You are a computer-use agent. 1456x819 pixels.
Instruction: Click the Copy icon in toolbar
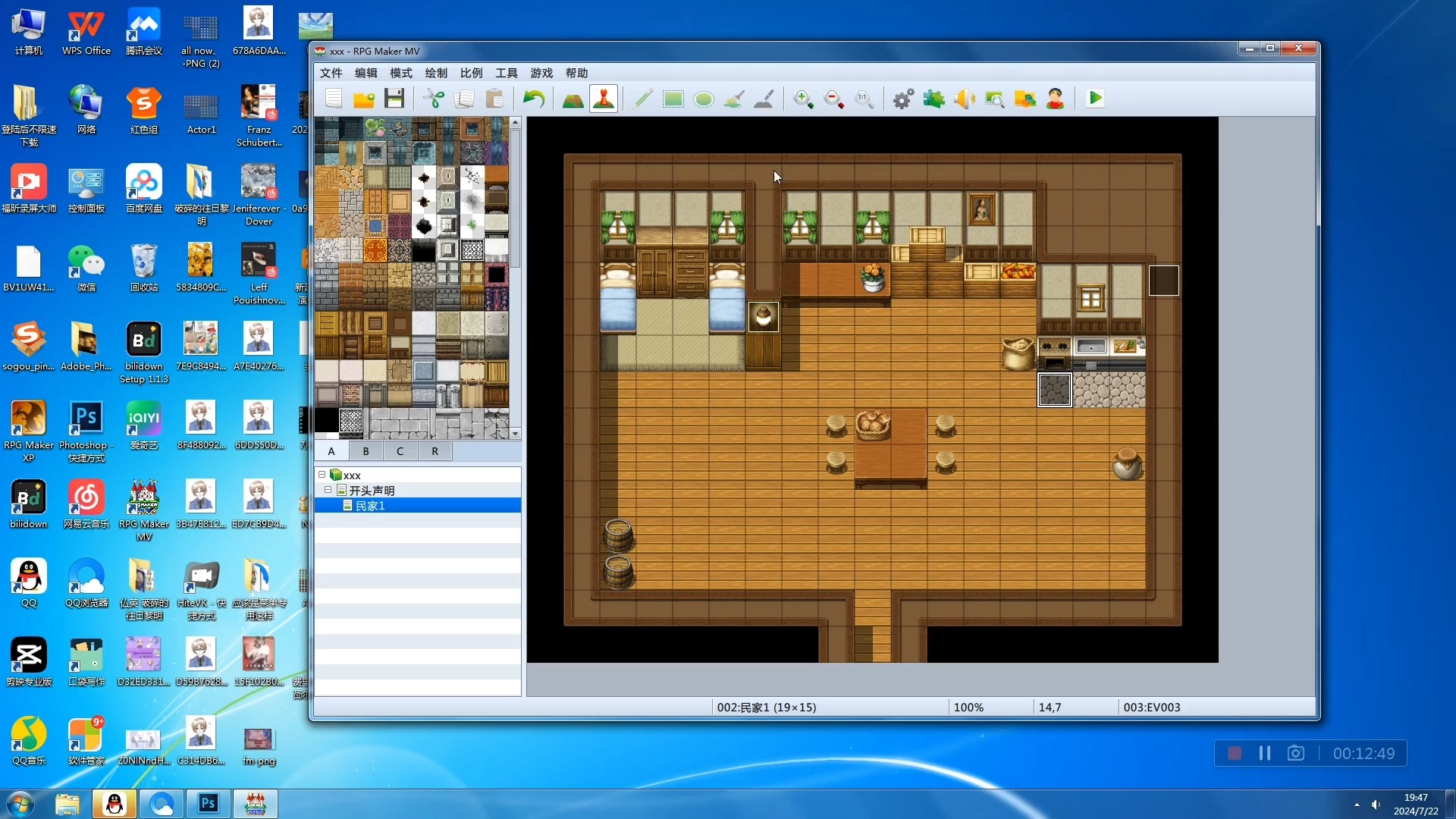tap(464, 99)
